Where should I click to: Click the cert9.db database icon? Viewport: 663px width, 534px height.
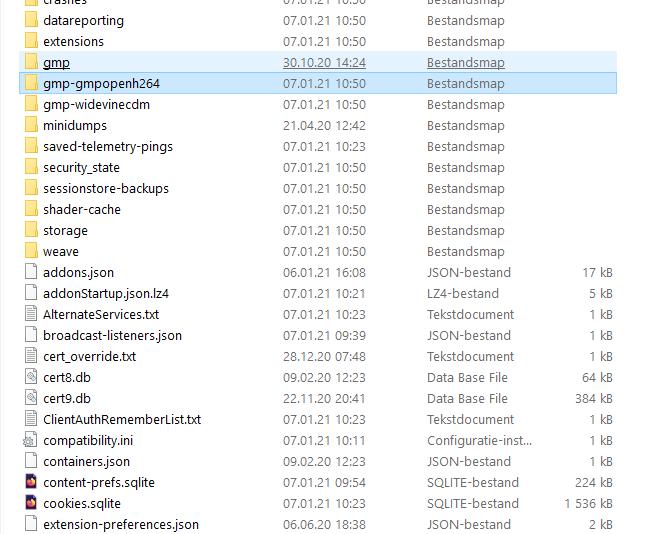click(31, 398)
